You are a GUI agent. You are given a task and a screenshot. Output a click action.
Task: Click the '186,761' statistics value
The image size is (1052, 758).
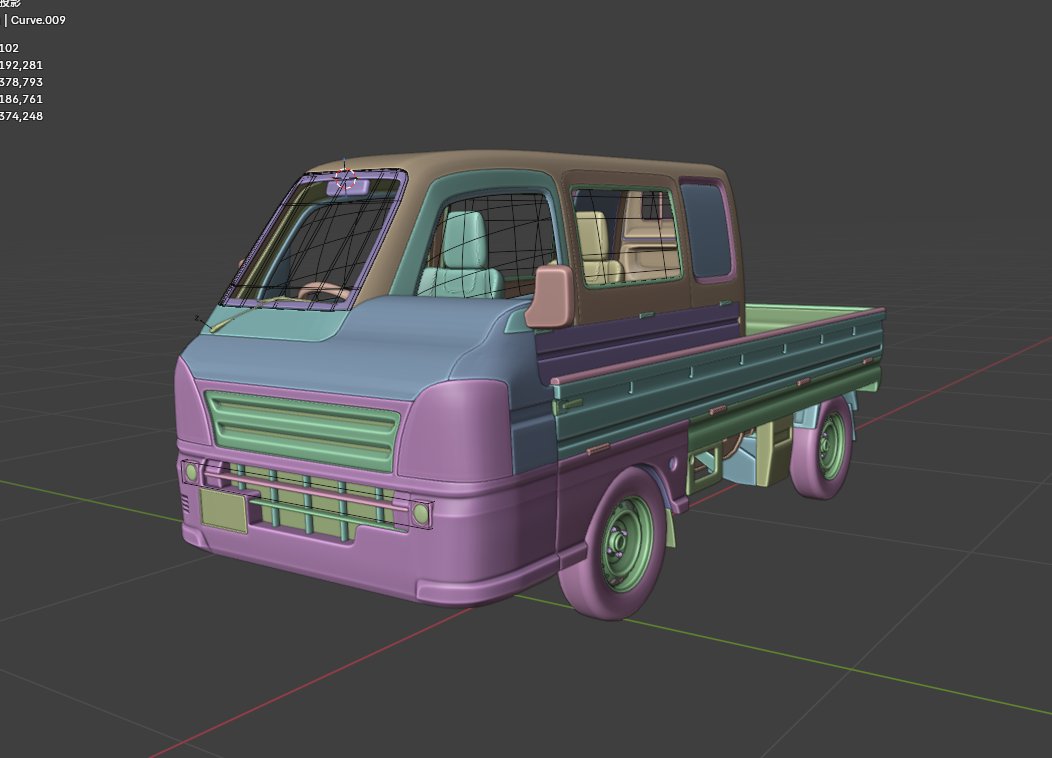(21, 99)
